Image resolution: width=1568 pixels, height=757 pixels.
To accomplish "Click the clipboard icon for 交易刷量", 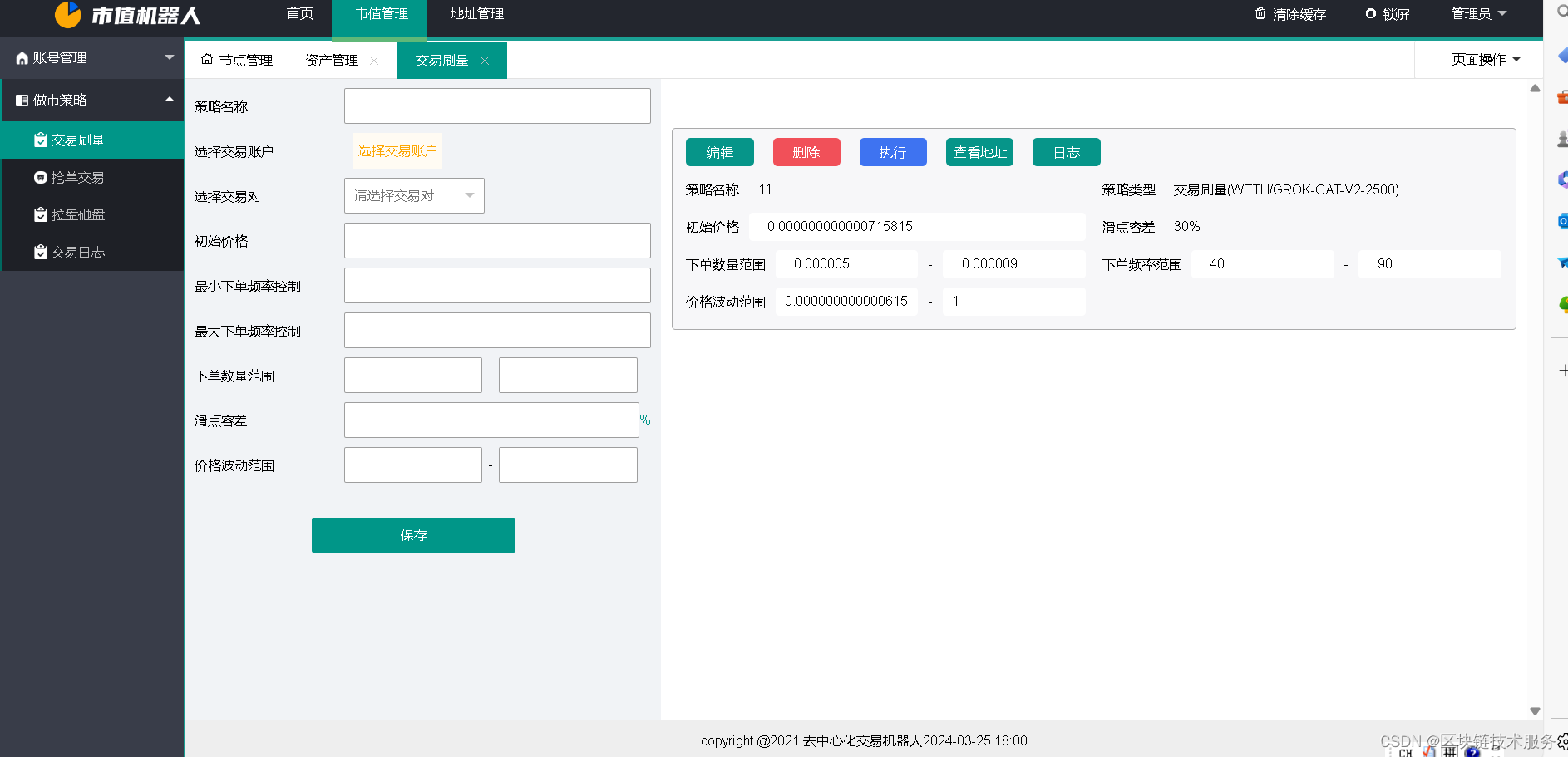I will [40, 140].
